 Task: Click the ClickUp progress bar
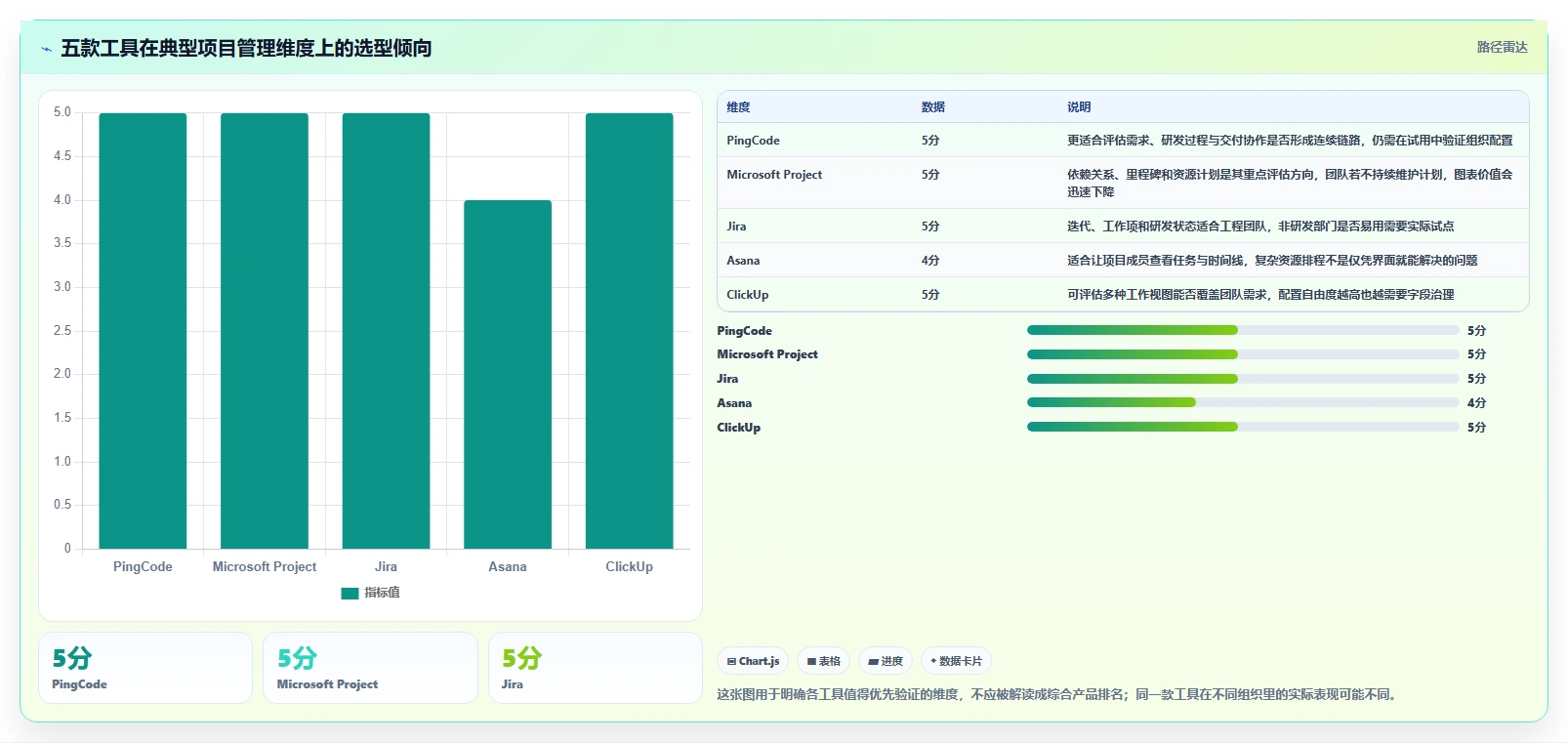pos(1243,427)
